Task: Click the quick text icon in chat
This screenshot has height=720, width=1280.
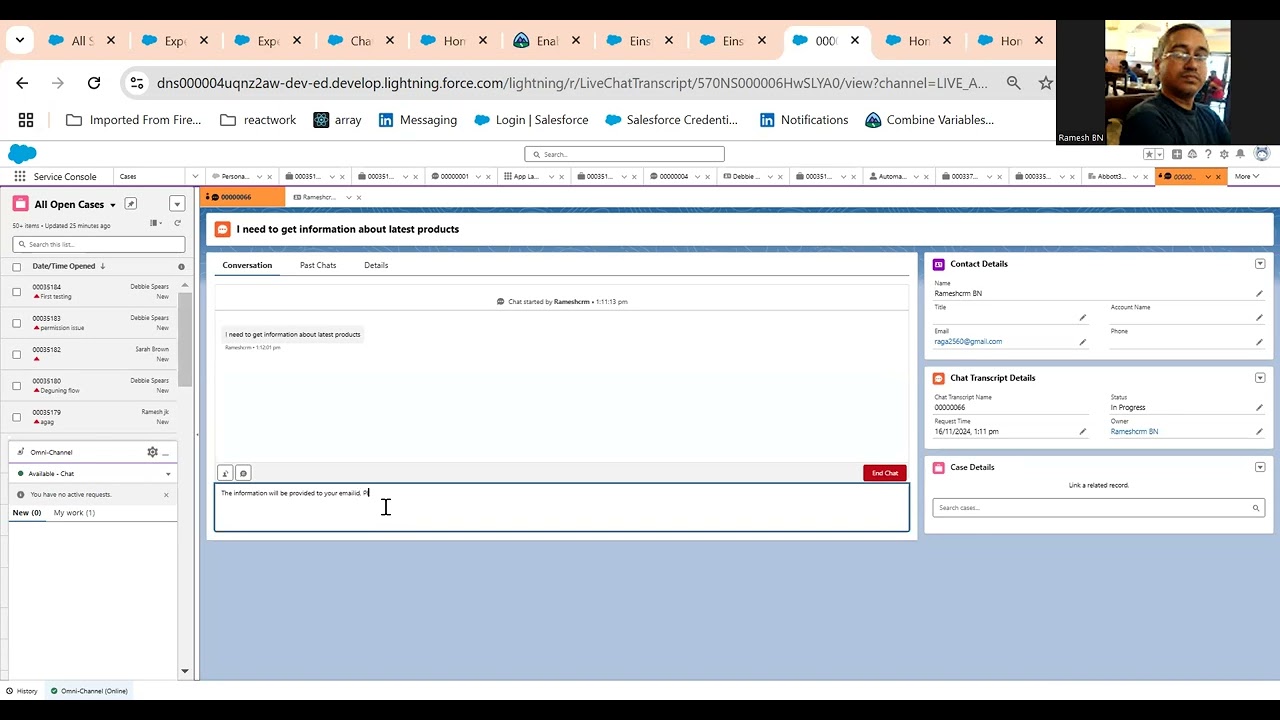Action: 243,473
